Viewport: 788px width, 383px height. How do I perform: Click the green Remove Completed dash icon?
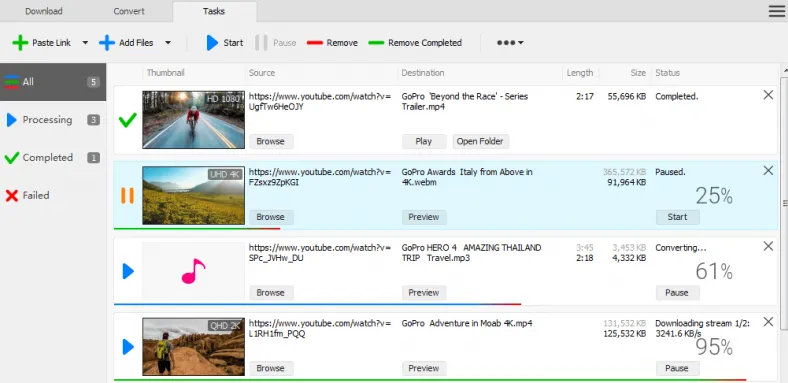[x=376, y=43]
